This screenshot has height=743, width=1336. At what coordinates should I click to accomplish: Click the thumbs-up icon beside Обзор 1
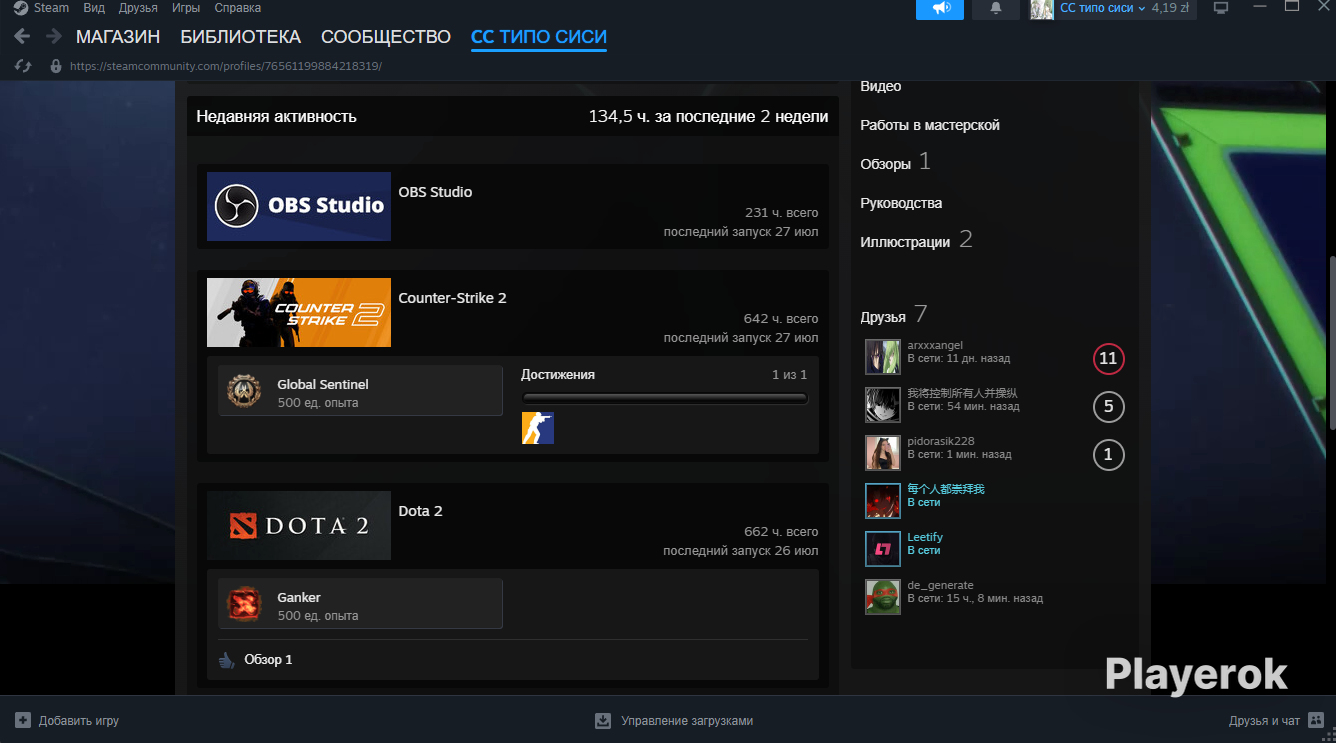[x=227, y=660]
